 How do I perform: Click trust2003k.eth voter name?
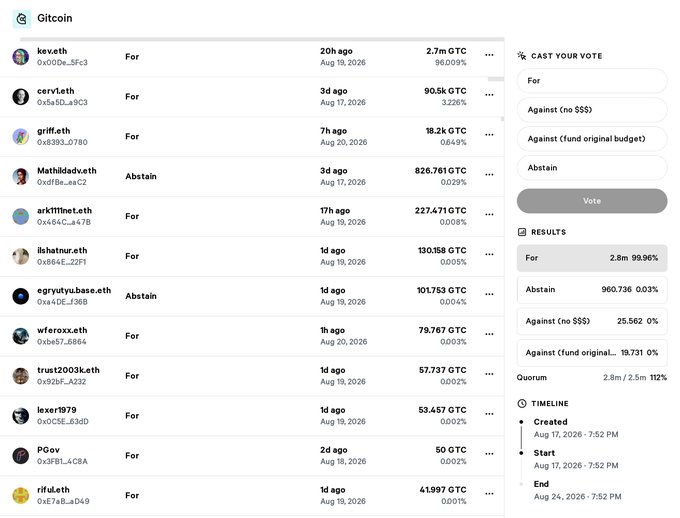click(x=69, y=370)
